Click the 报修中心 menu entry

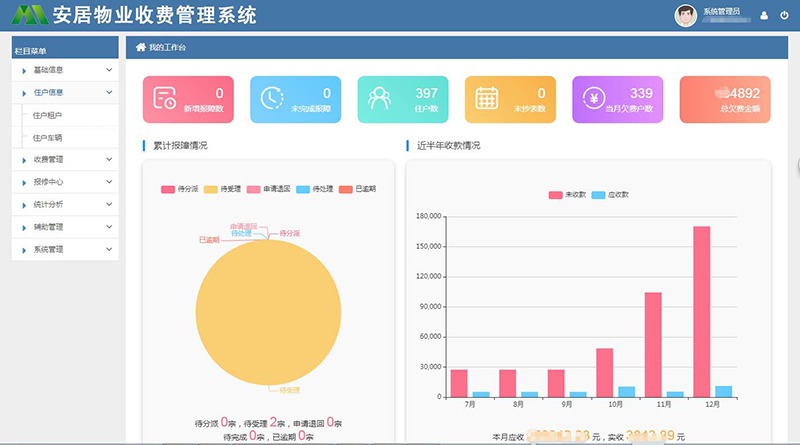point(49,182)
